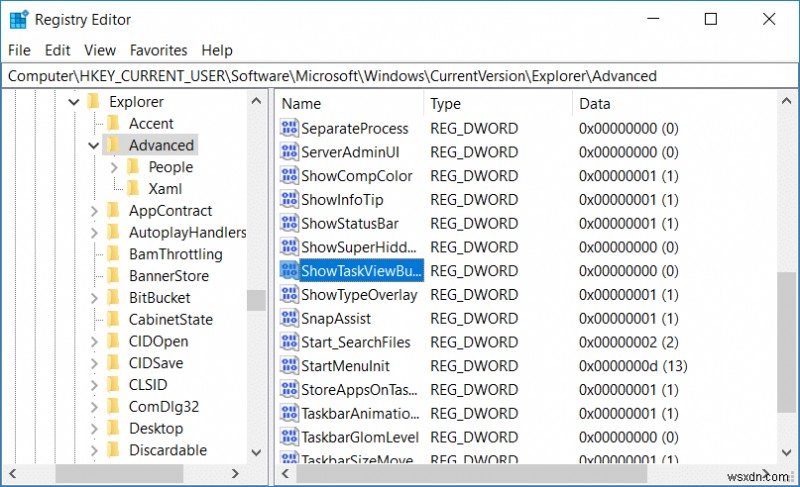Collapse the Explorer key in the tree
This screenshot has width=800, height=487.
(74, 102)
